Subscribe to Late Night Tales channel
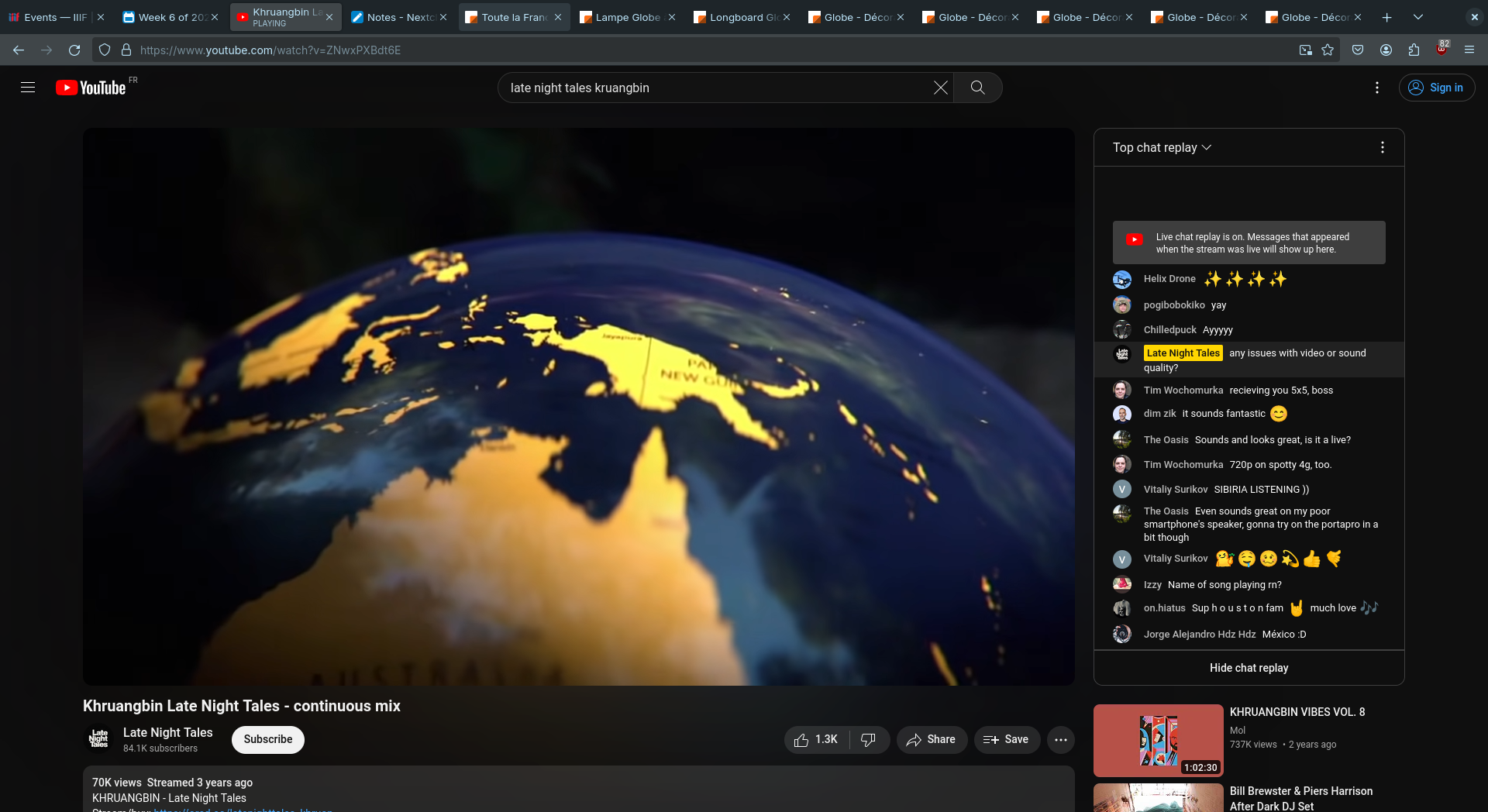Screen dimensions: 1488x812 pos(268,740)
